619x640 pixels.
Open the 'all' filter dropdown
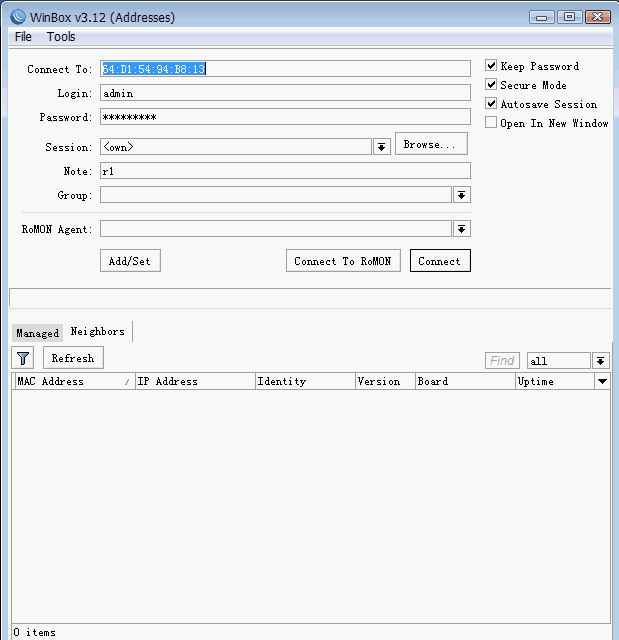click(x=600, y=361)
